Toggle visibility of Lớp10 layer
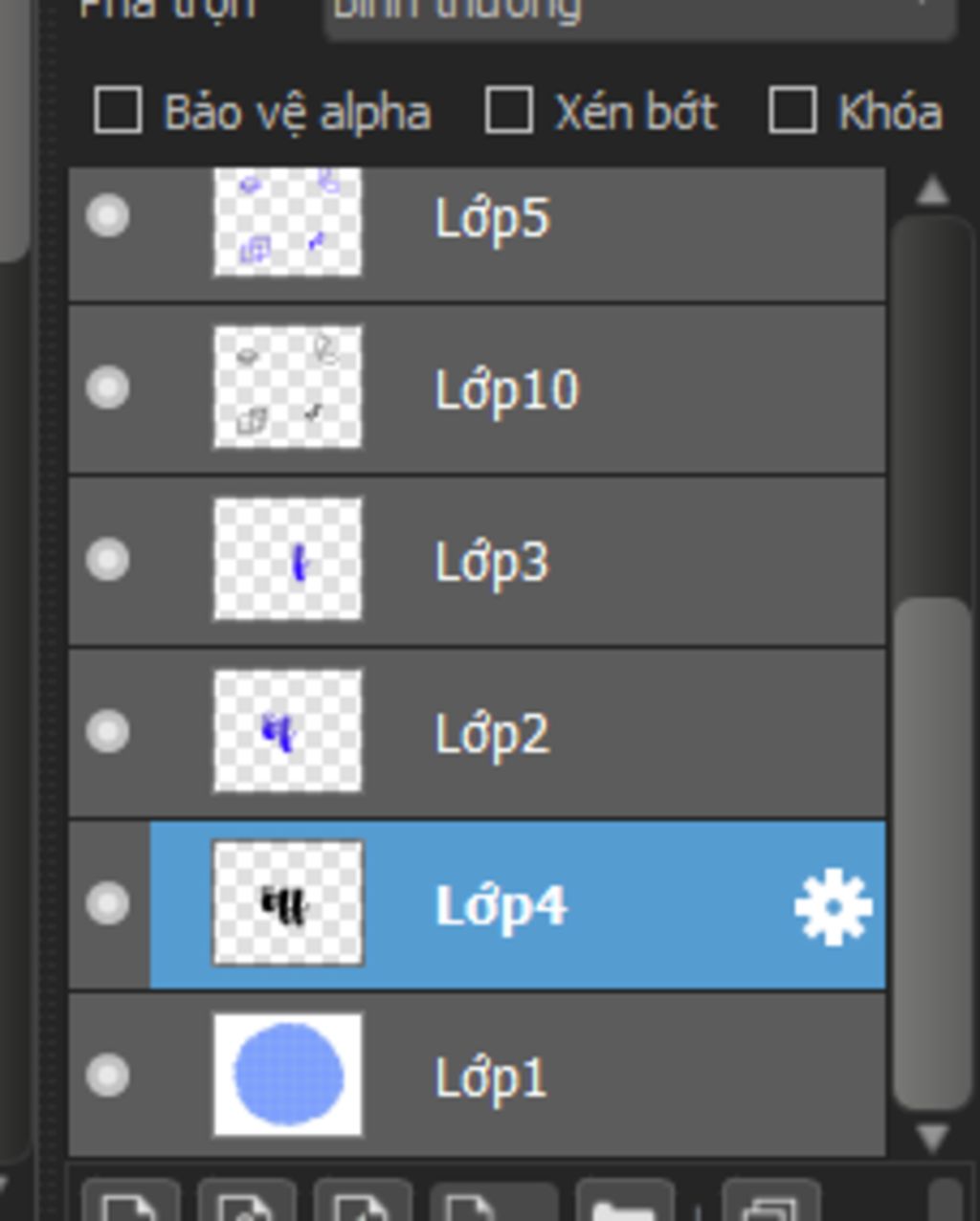The width and height of the screenshot is (980, 1221). tap(107, 388)
